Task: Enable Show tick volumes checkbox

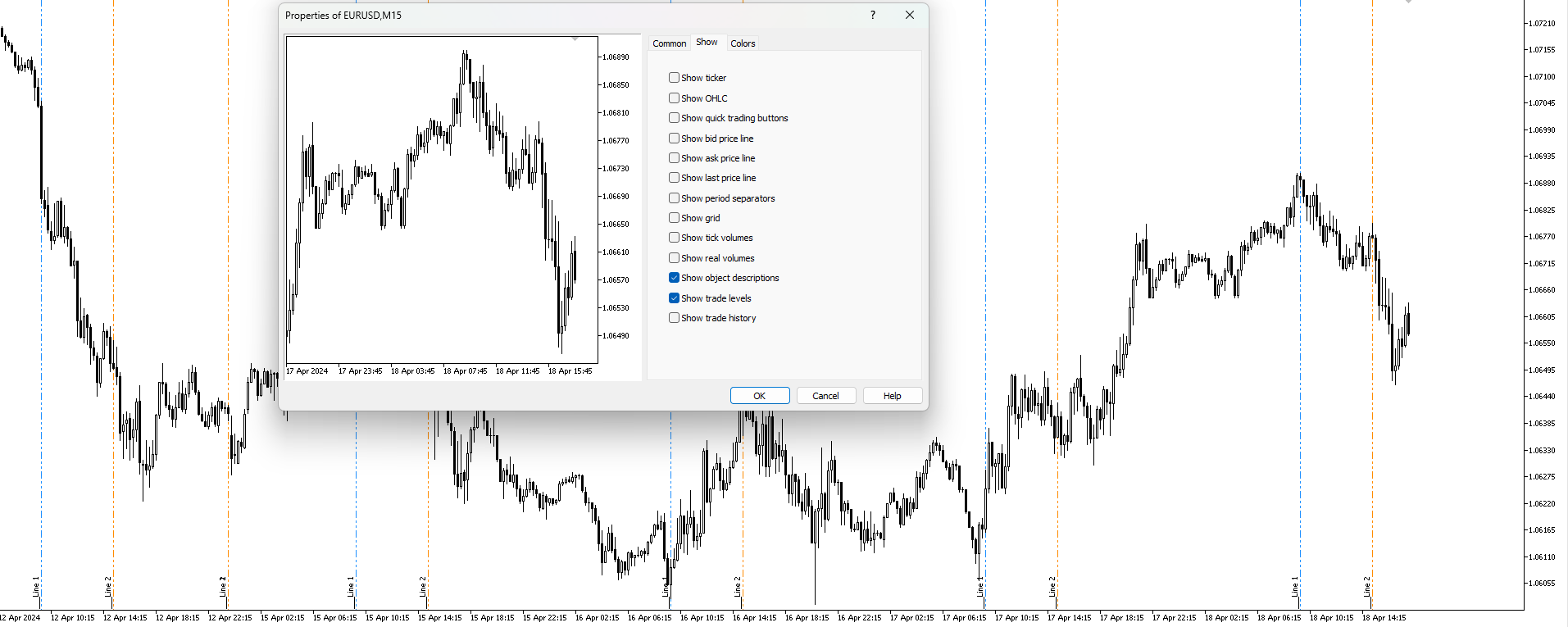Action: [x=674, y=238]
